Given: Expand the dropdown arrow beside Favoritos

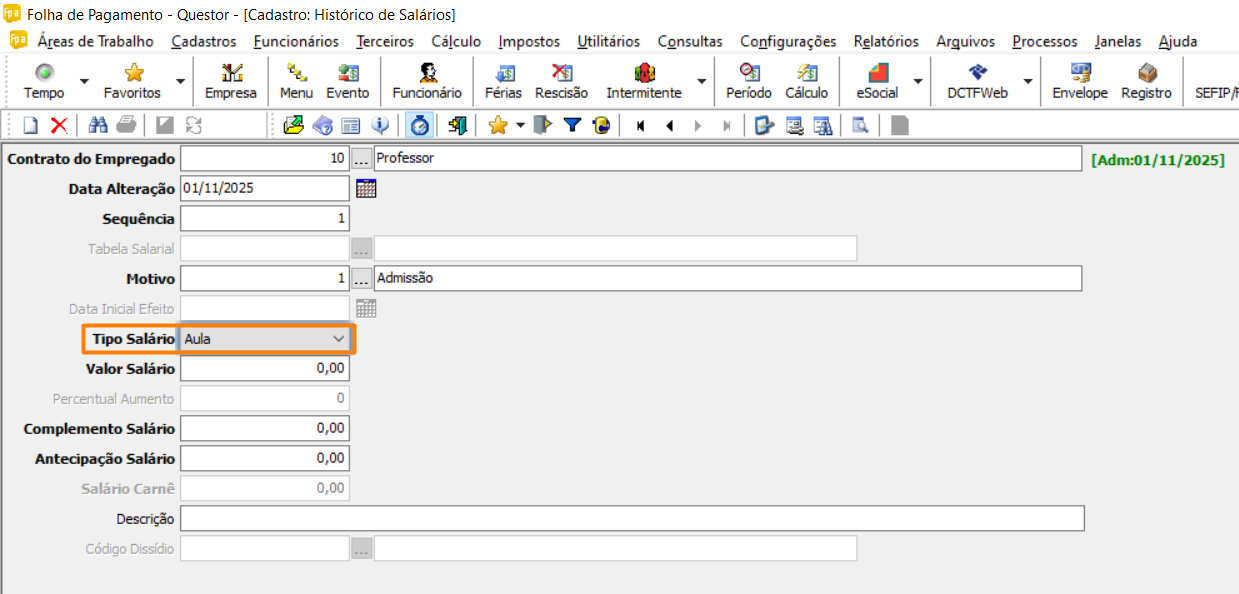Looking at the screenshot, I should [180, 82].
